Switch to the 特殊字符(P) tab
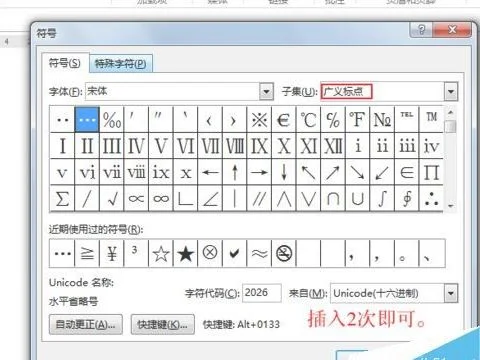480x360 pixels. tap(121, 63)
